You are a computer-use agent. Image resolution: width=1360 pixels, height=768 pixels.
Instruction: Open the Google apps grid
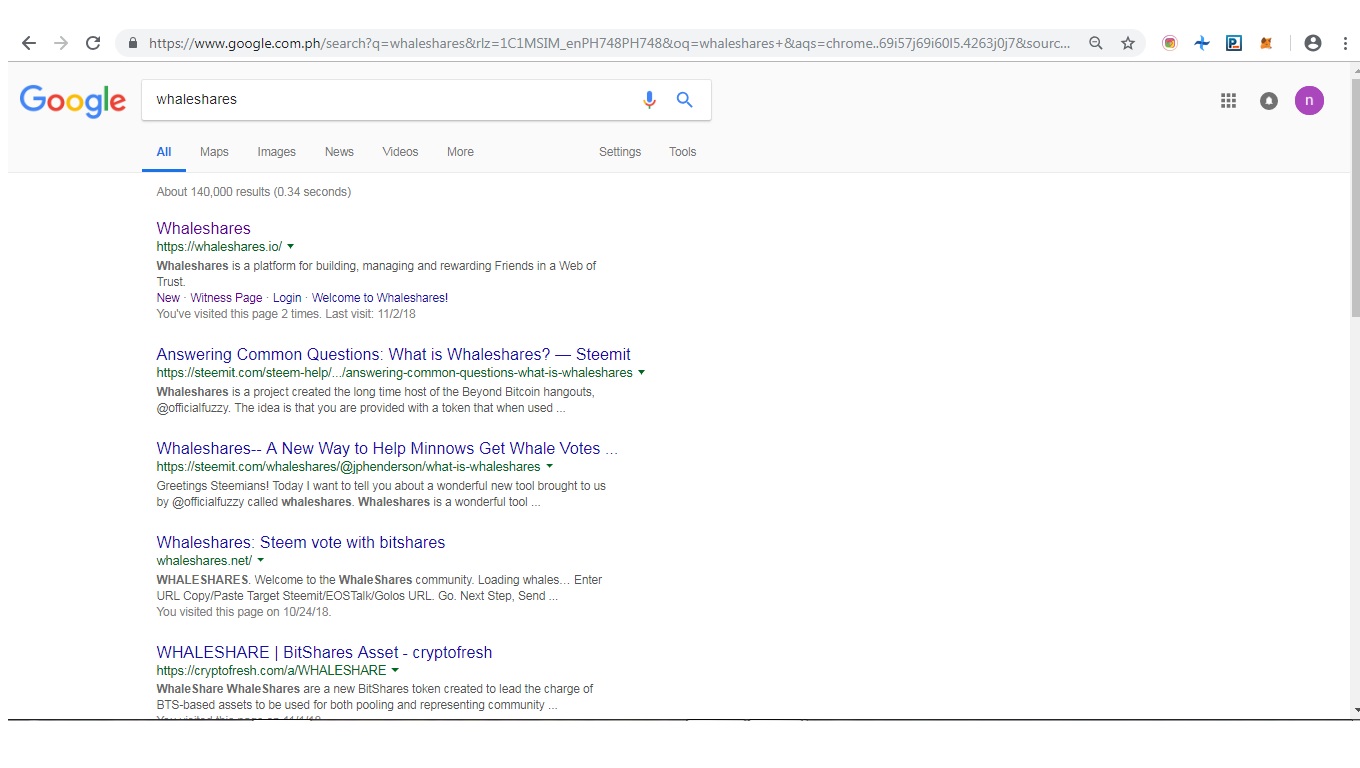[1229, 100]
